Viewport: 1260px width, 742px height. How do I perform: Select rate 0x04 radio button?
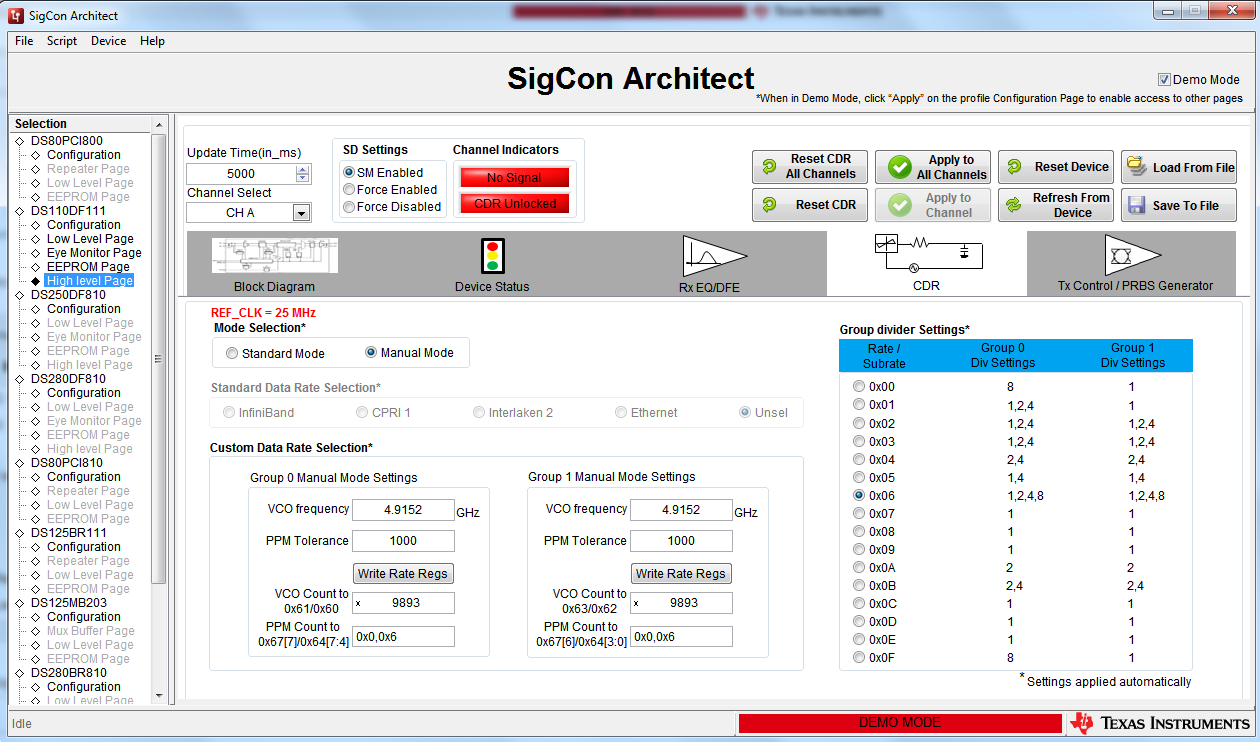click(859, 459)
